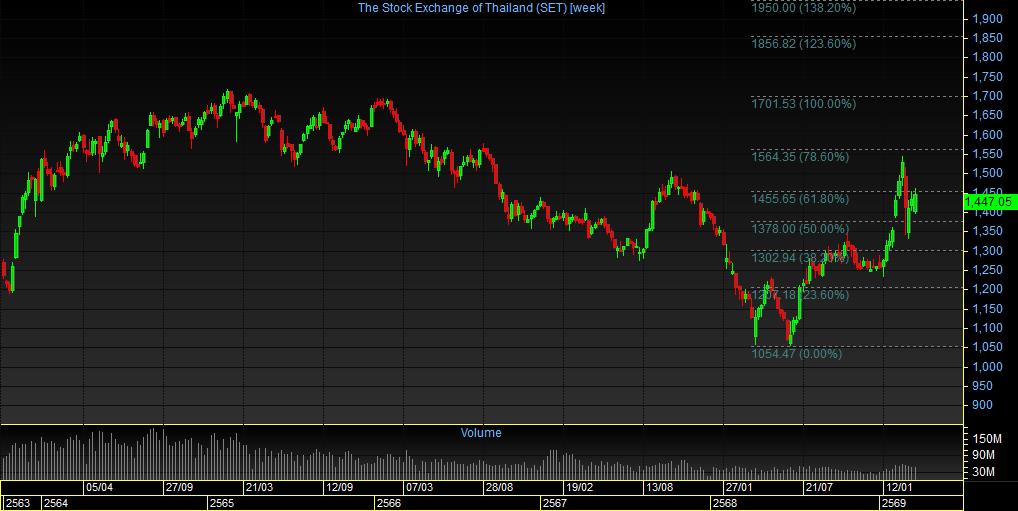This screenshot has height=511, width=1018.
Task: Click the 1701.53 (100.00%) Fibonacci level label
Action: point(803,103)
